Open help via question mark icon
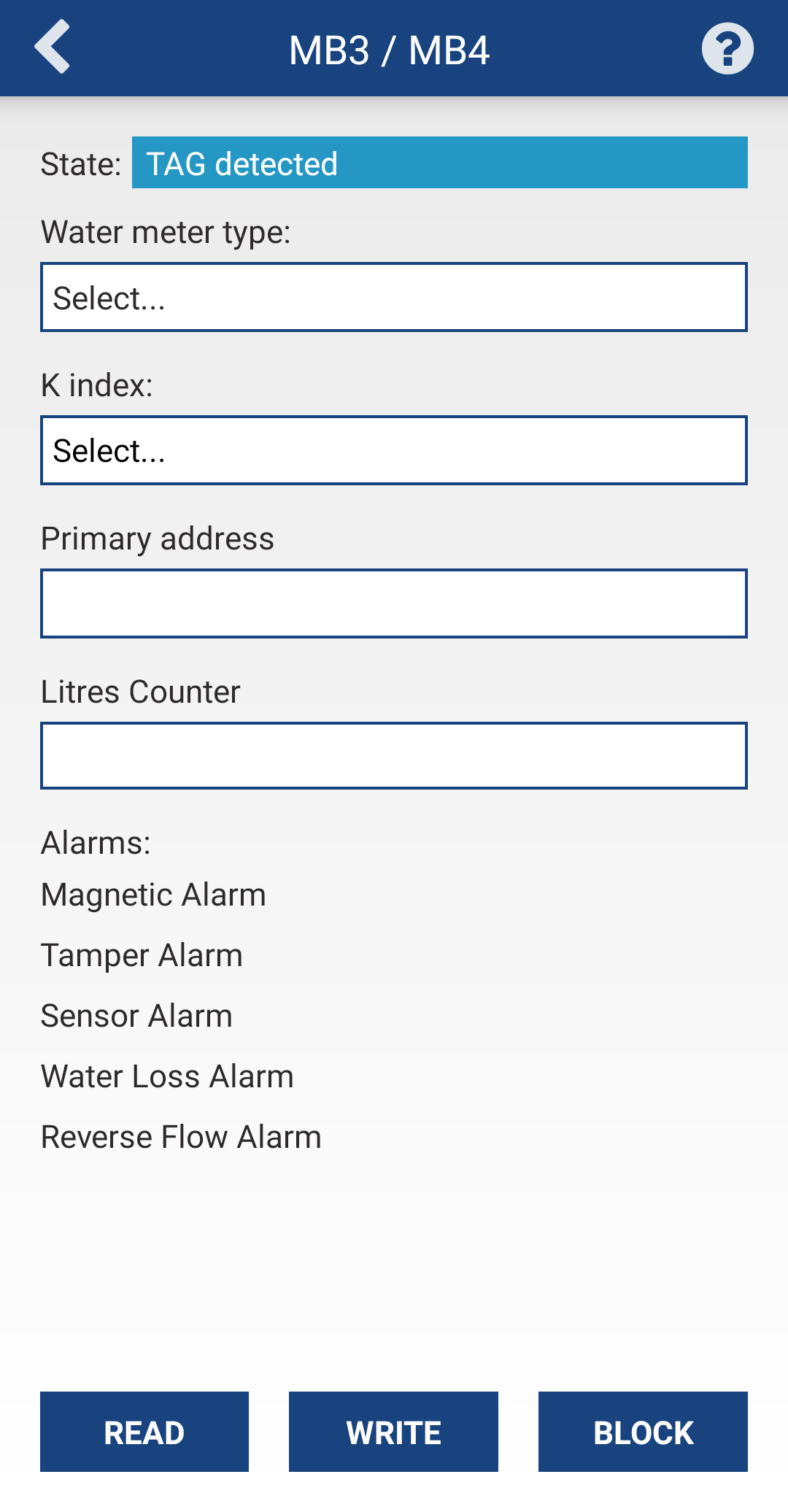 tap(727, 49)
